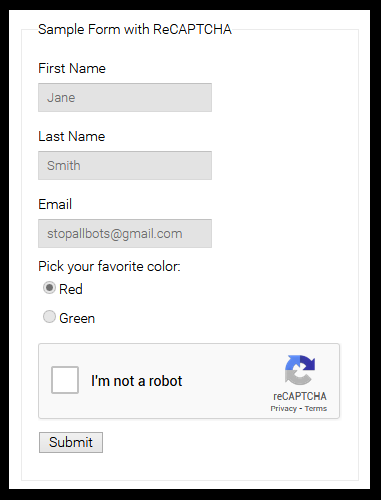This screenshot has width=381, height=500.
Task: Open the reCAPTCHA Terms link
Action: point(316,408)
